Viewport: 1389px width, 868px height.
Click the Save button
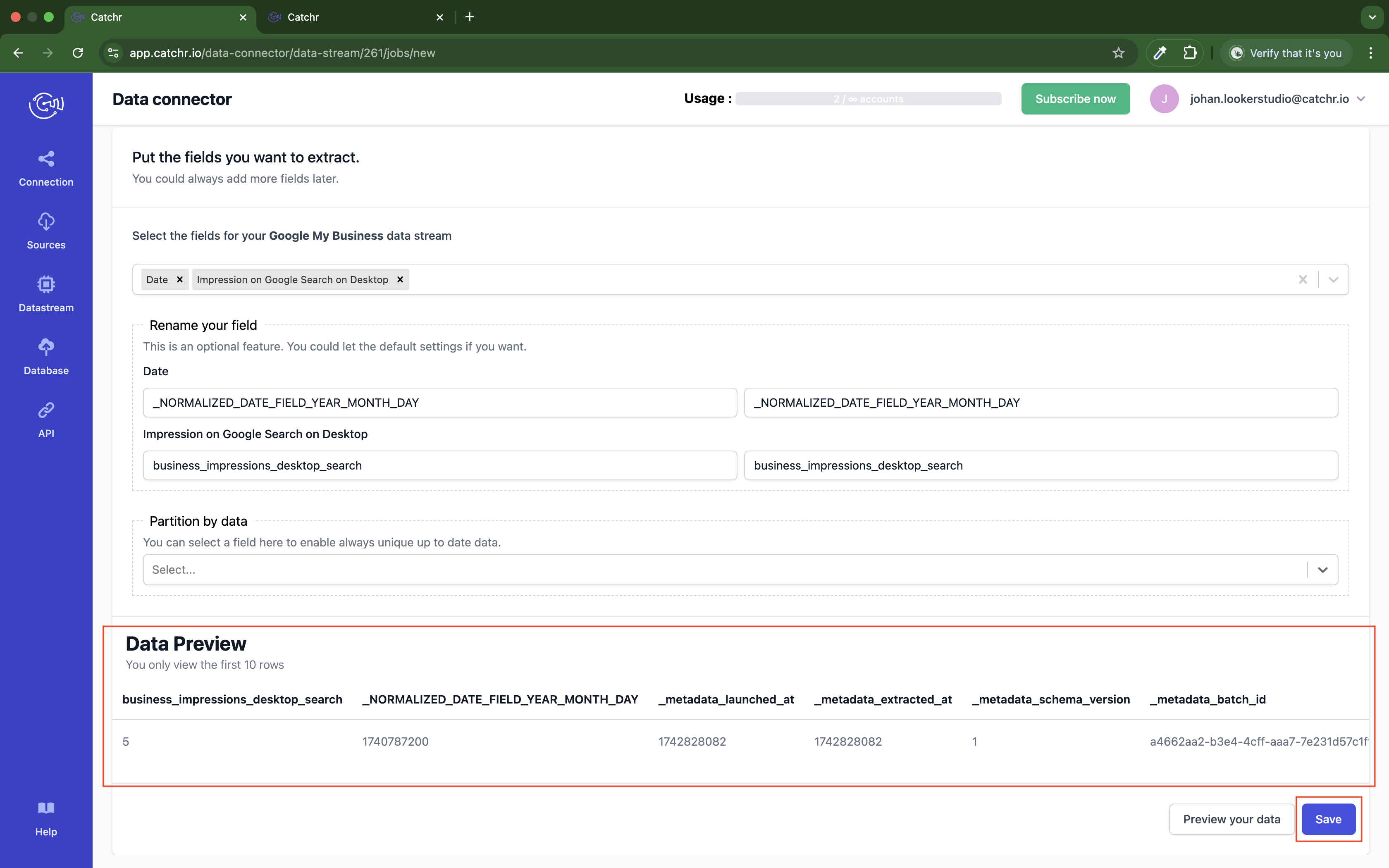coord(1328,819)
